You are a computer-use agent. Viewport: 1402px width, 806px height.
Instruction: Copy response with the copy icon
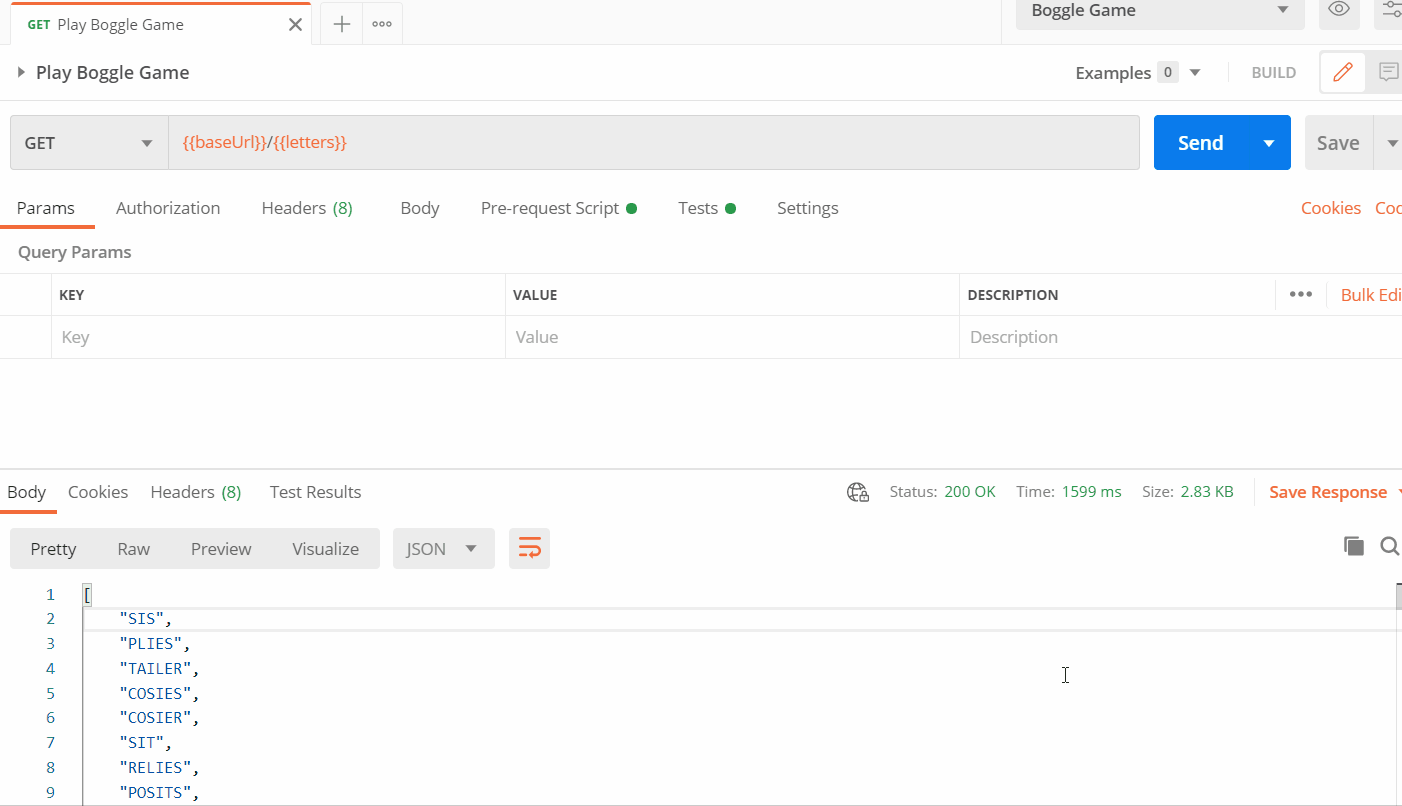(x=1353, y=546)
